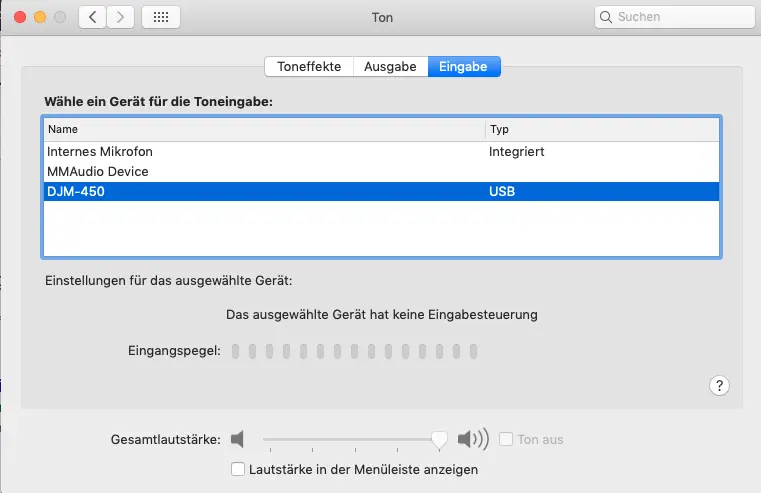Click the loud volume speaker icon
The image size is (761, 493).
coord(472,439)
